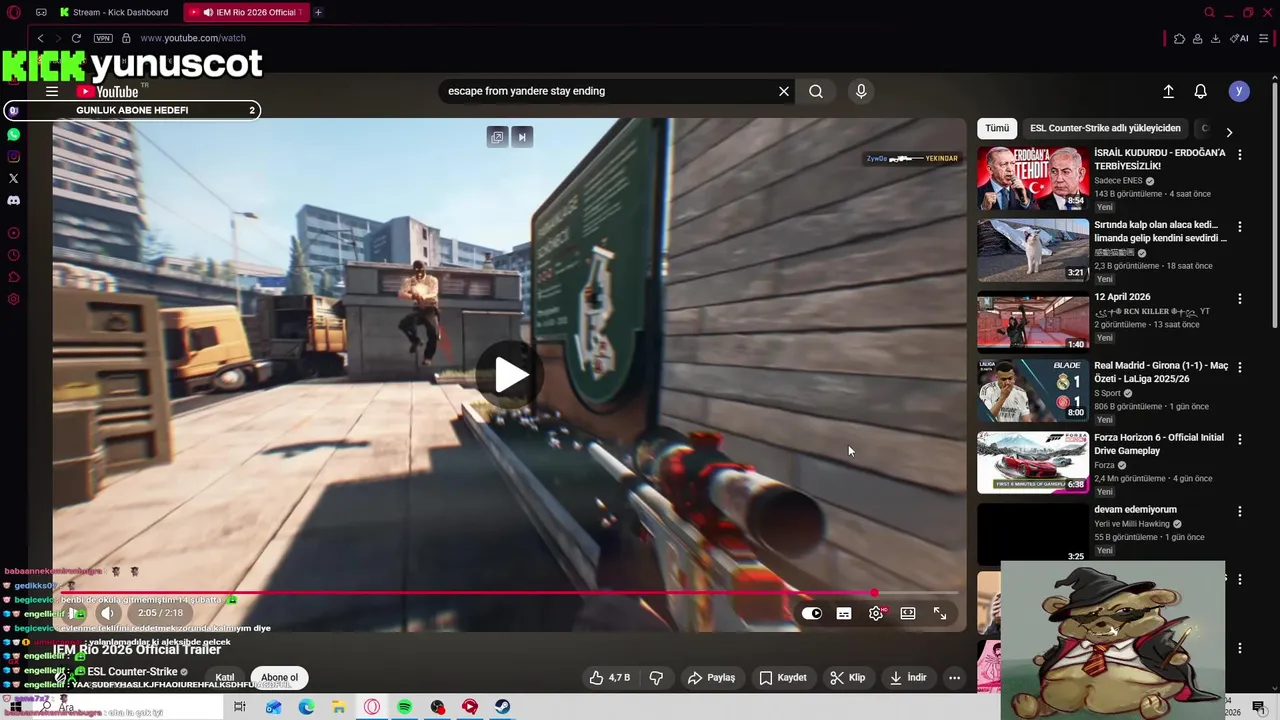Open Instagram in the Opera sidebar
Image resolution: width=1280 pixels, height=720 pixels.
13,156
